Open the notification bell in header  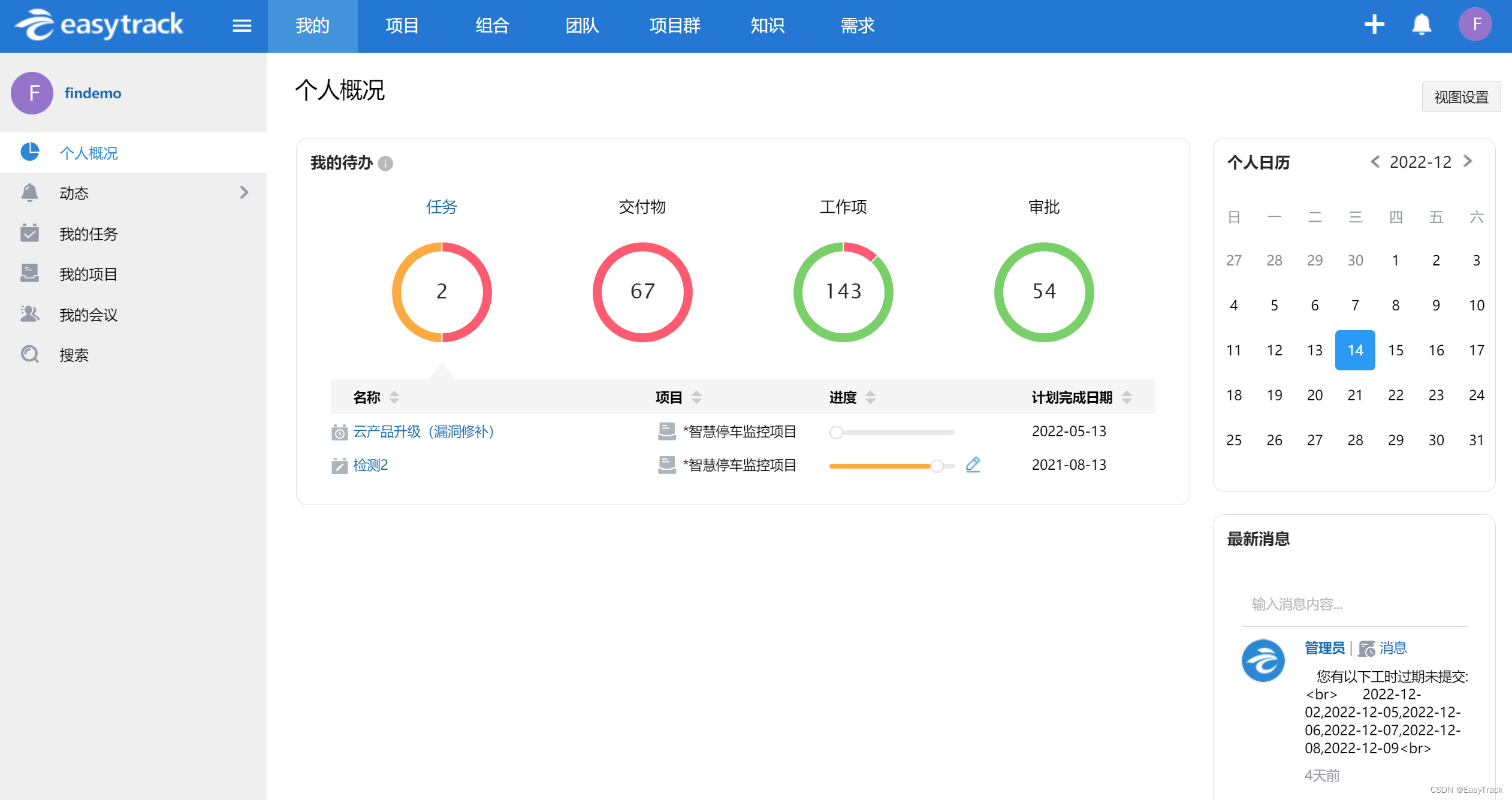(1422, 25)
